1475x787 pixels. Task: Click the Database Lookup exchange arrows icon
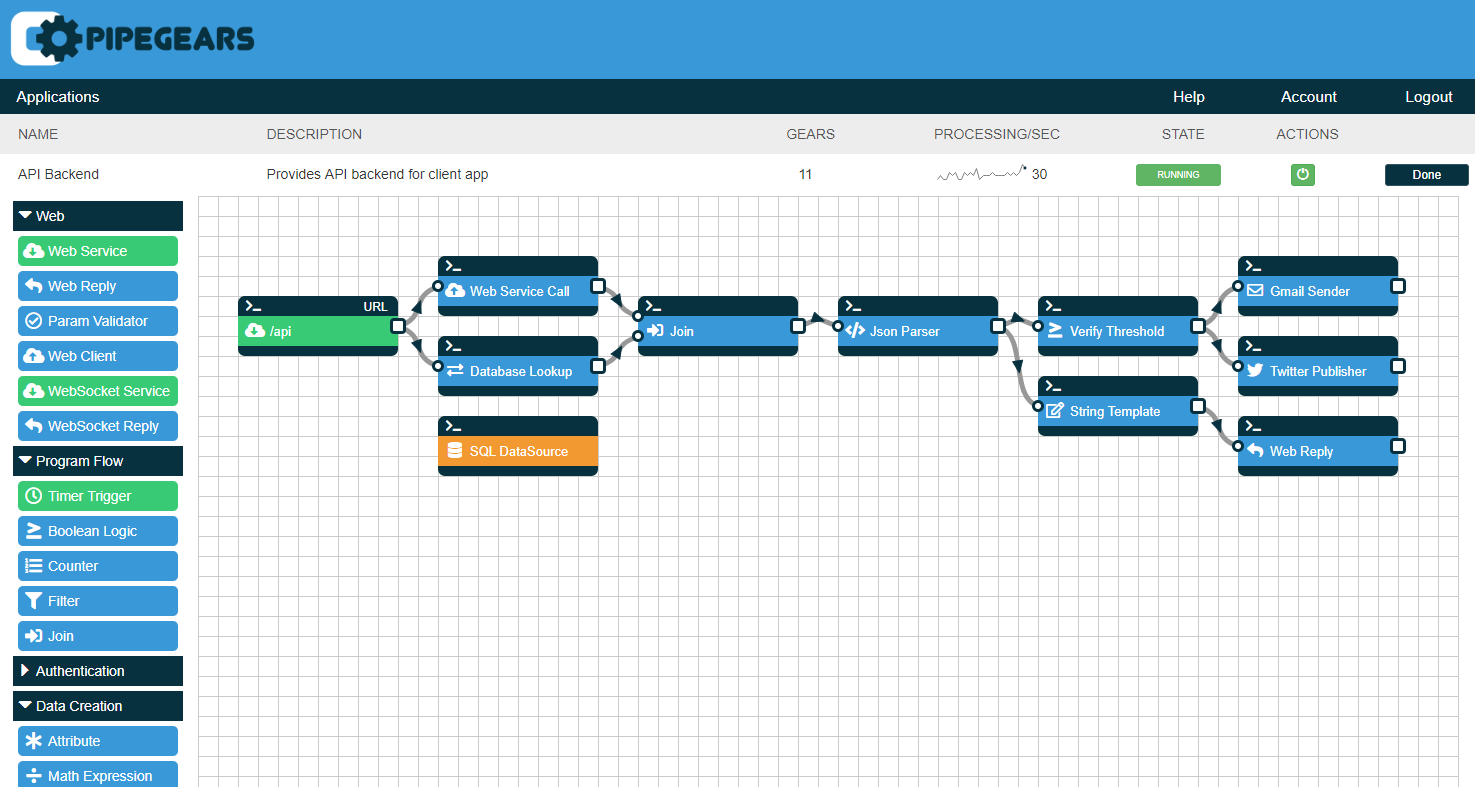[455, 371]
